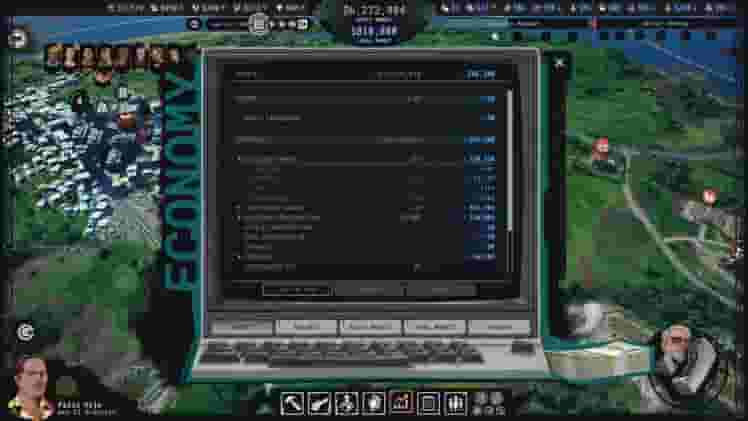The width and height of the screenshot is (748, 421).
Task: Click the bucket-shaped icon in bottom toolbar
Action: pos(374,403)
